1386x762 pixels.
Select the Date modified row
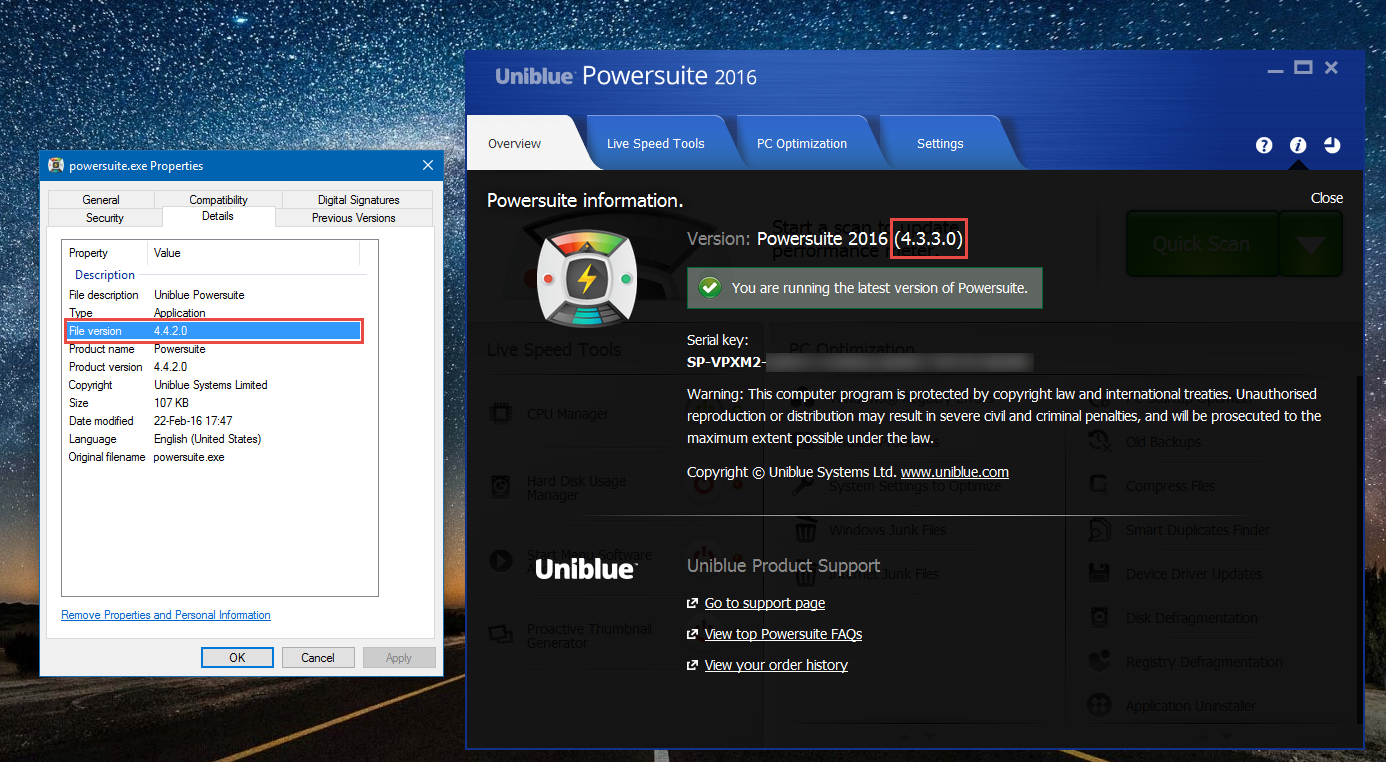coord(215,421)
